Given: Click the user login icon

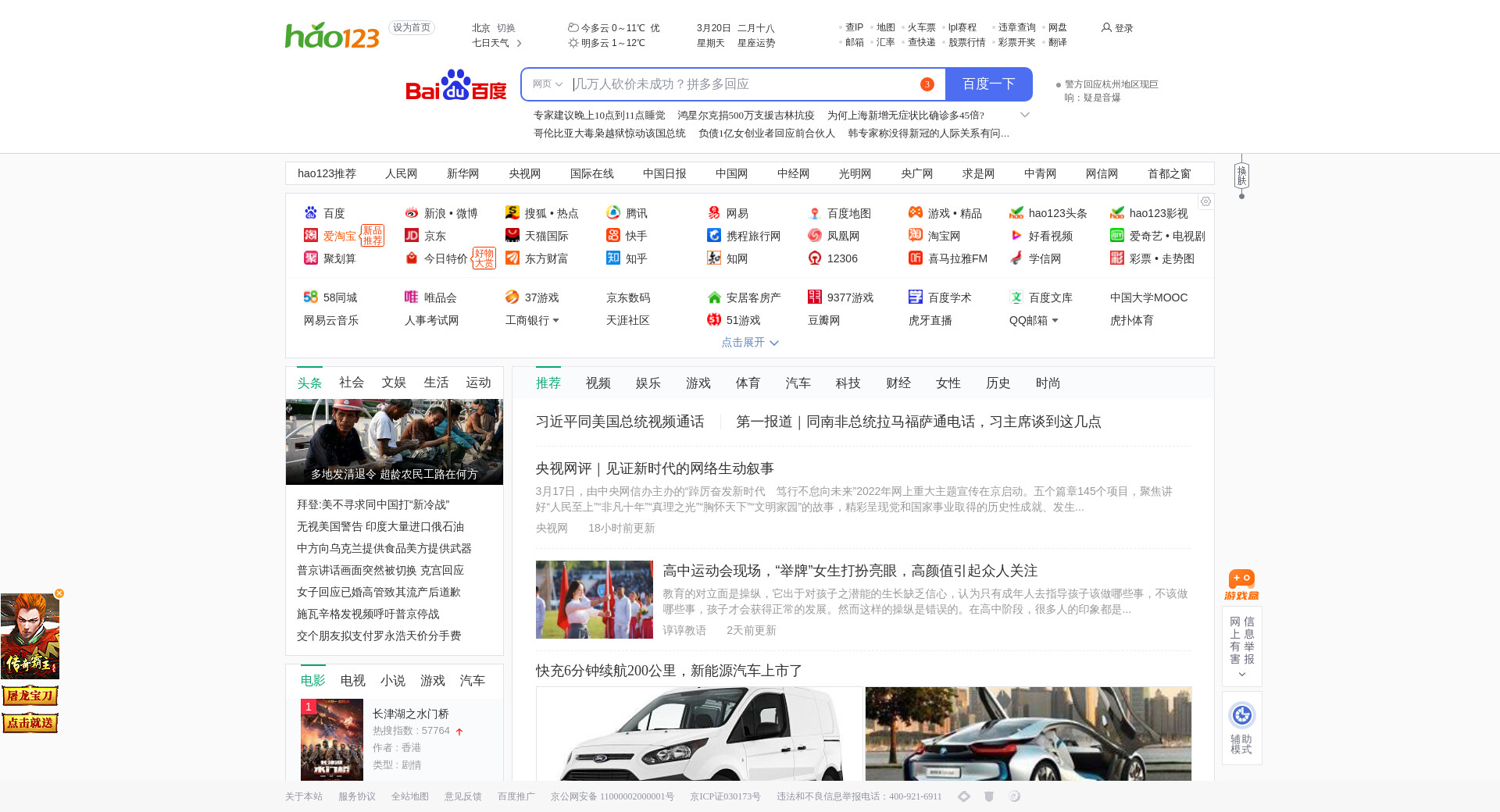Looking at the screenshot, I should tap(1106, 28).
